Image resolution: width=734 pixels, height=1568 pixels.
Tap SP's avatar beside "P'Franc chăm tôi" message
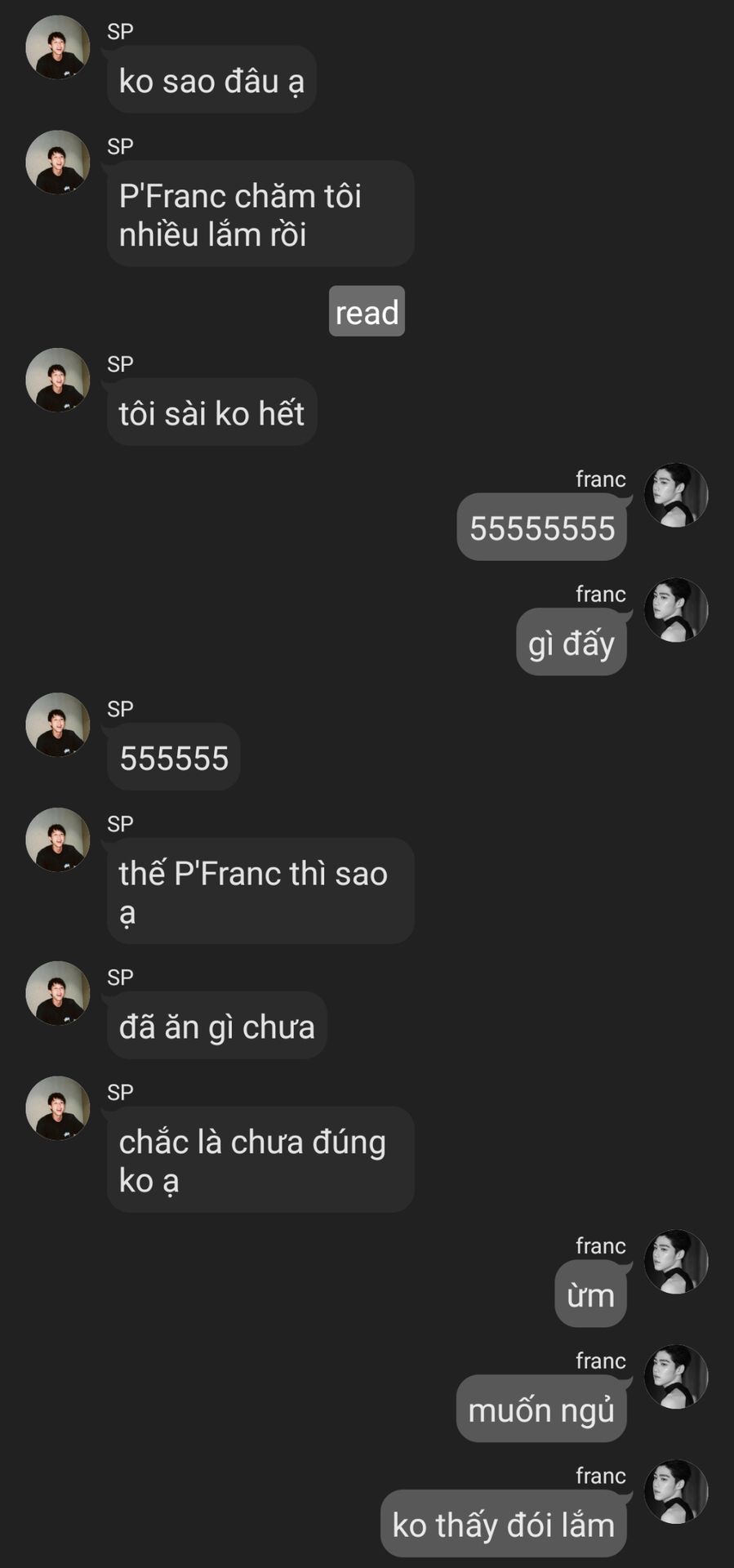tap(57, 163)
